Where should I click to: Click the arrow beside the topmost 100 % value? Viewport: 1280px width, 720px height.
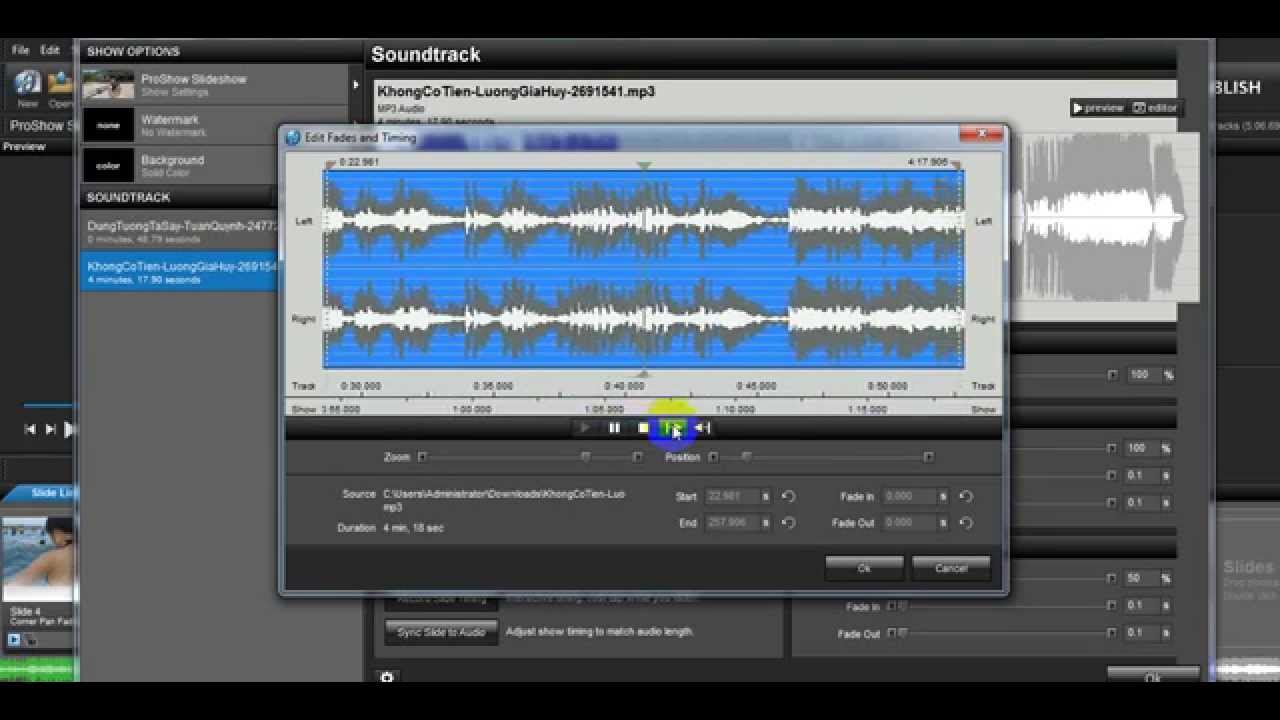pos(1112,375)
